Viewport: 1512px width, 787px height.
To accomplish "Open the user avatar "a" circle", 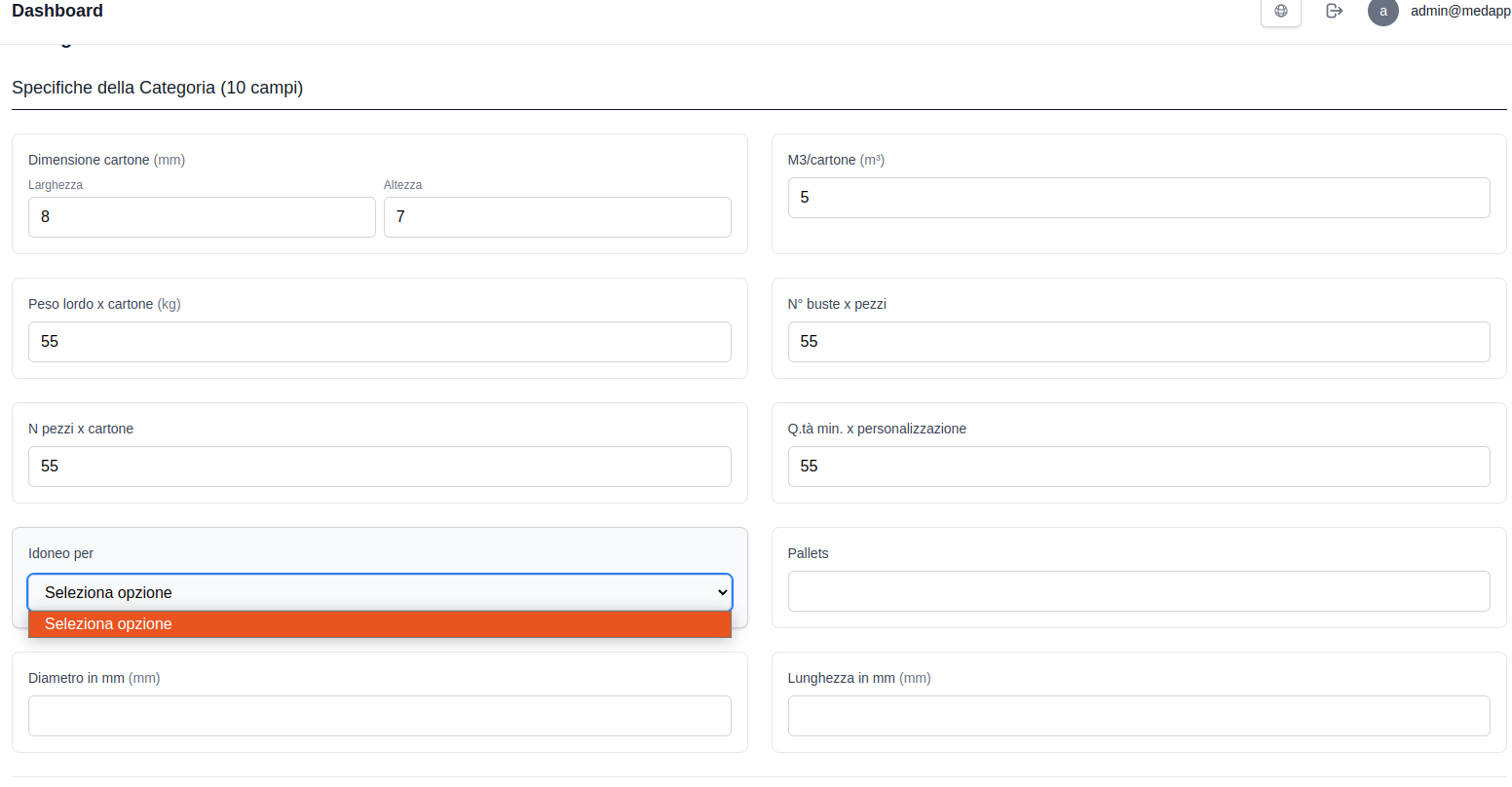I will point(1382,12).
